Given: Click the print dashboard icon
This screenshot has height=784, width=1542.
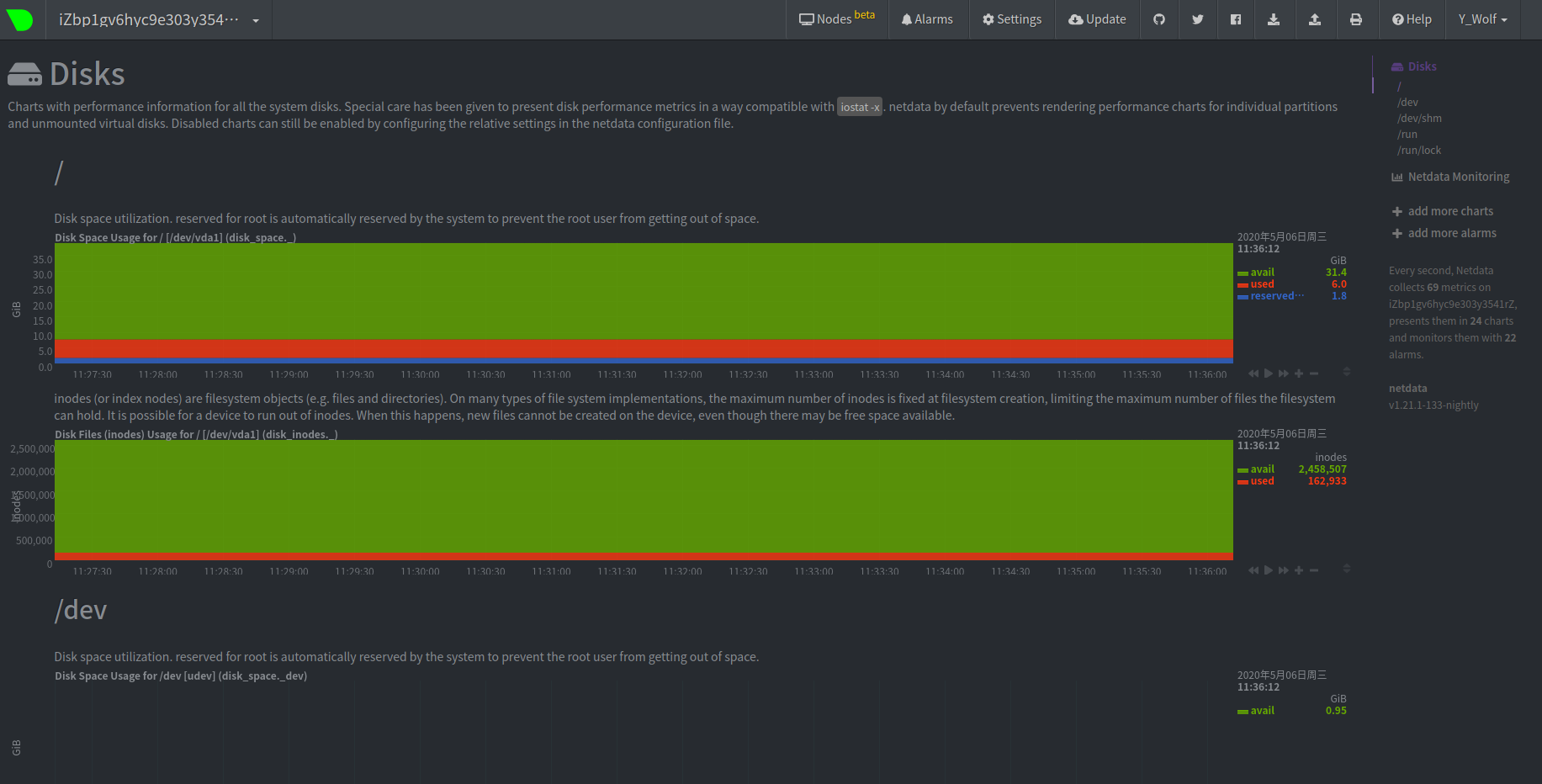Looking at the screenshot, I should pos(1356,19).
